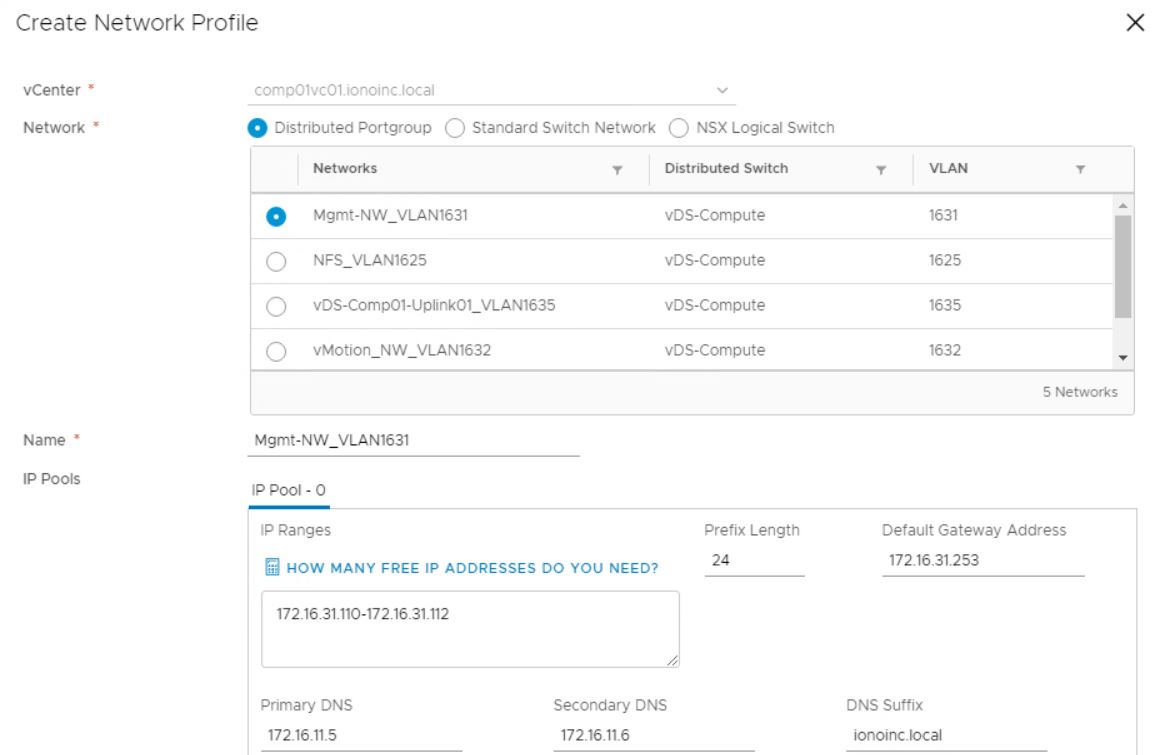Open the free IP addresses calculator link

tap(472, 568)
